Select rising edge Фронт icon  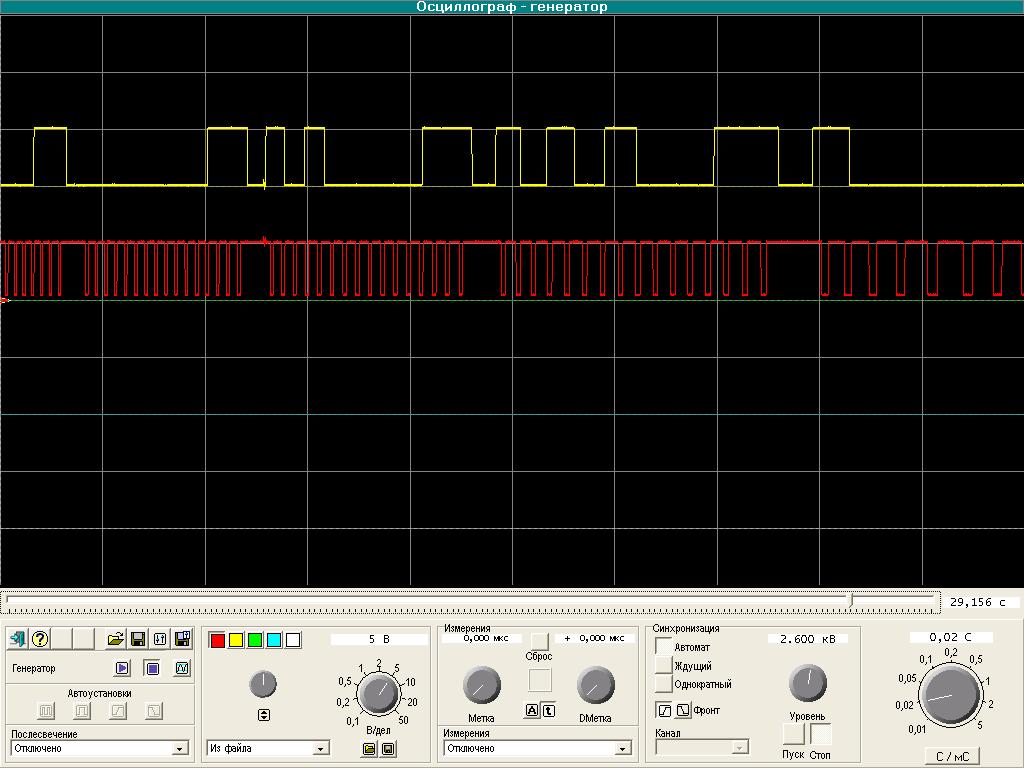(x=664, y=710)
